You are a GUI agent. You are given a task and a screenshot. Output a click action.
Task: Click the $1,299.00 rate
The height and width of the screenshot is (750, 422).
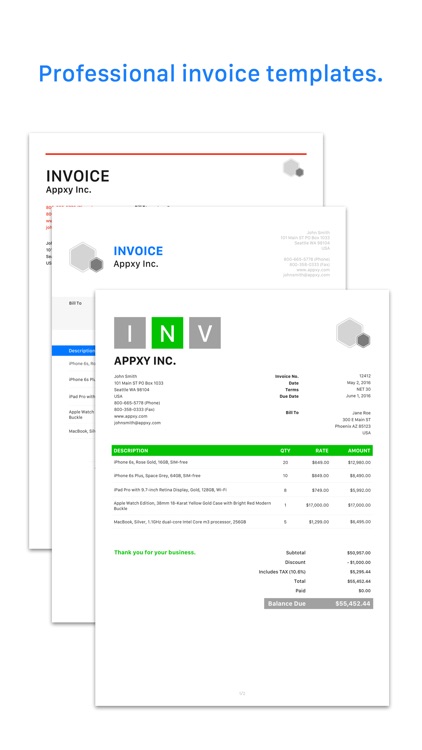tap(319, 522)
